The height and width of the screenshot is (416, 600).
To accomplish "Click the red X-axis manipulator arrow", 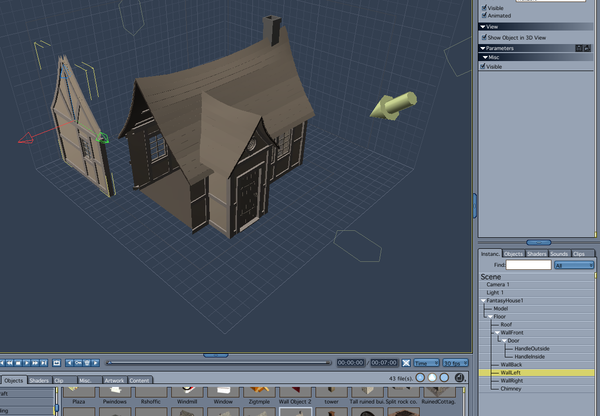I will pyautogui.click(x=26, y=138).
